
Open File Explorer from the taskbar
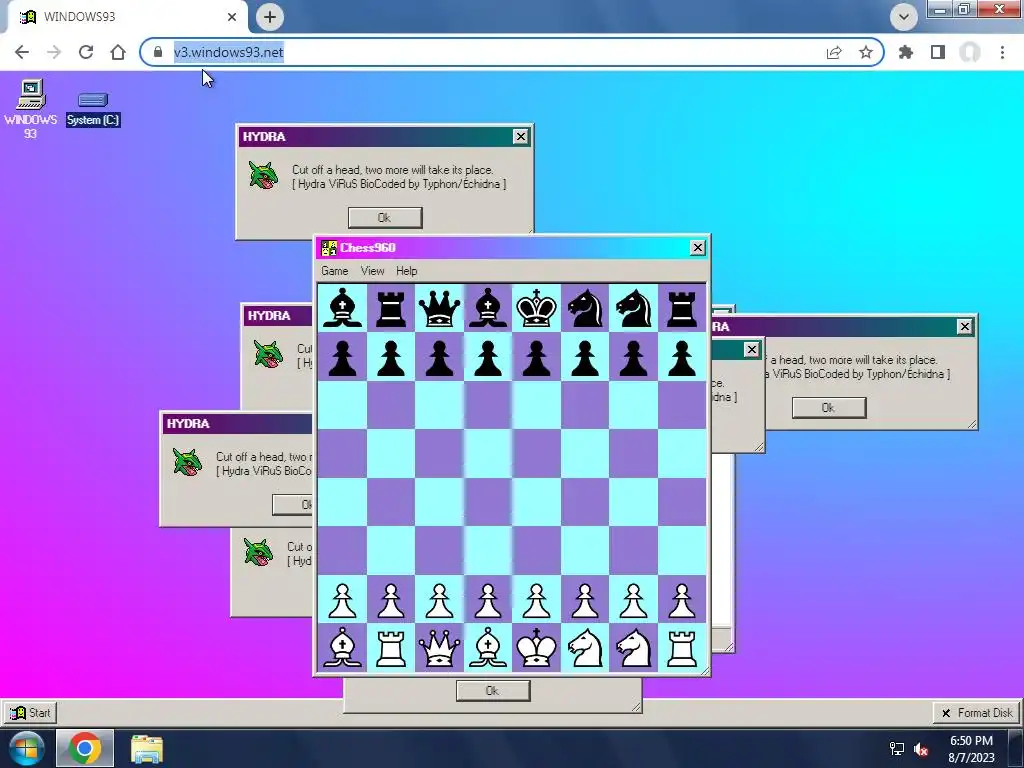[147, 749]
